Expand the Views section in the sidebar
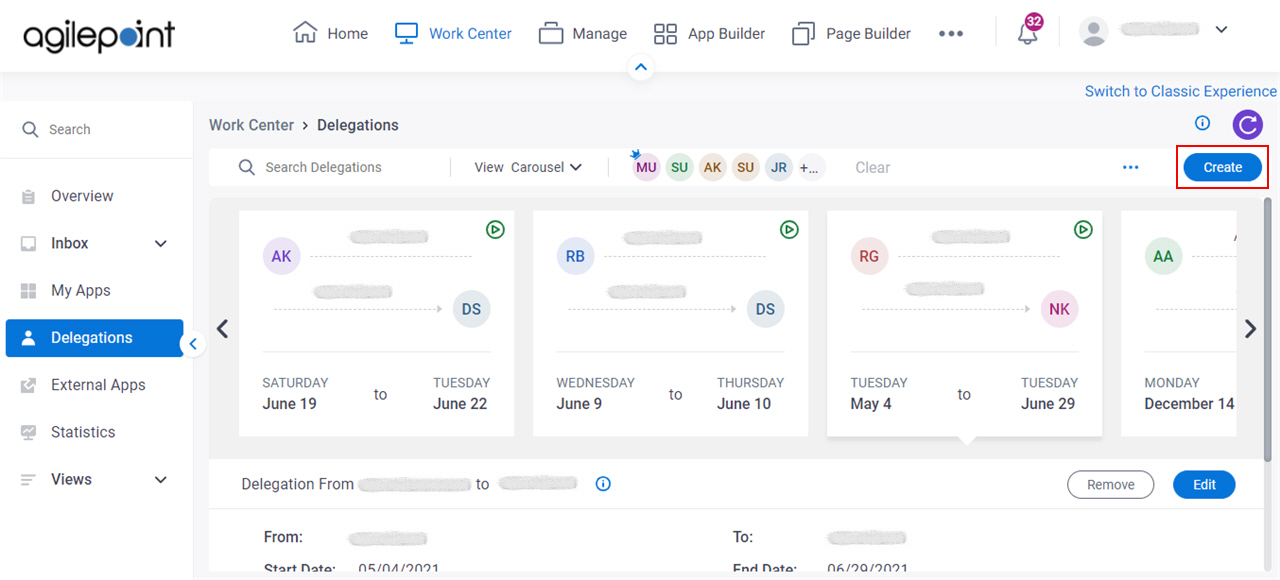 pyautogui.click(x=160, y=479)
